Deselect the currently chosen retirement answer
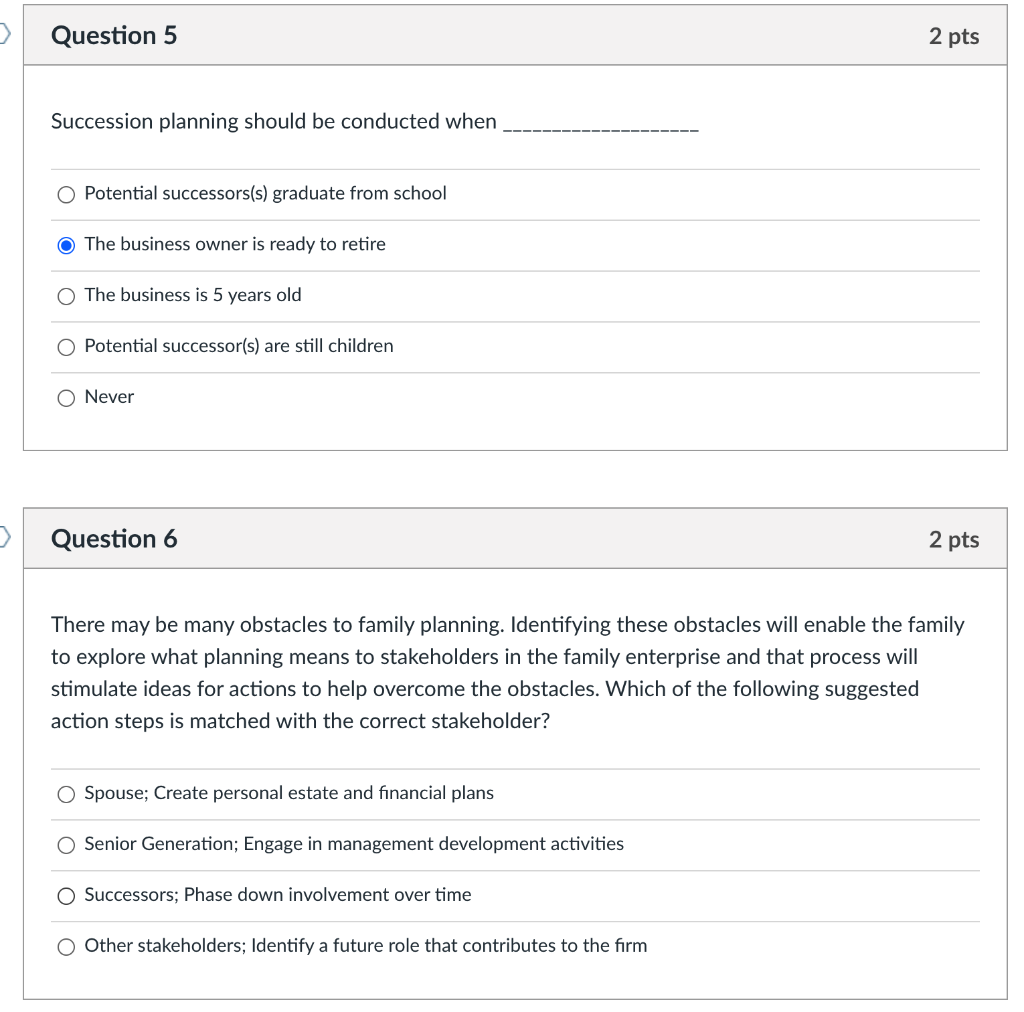 pos(66,245)
